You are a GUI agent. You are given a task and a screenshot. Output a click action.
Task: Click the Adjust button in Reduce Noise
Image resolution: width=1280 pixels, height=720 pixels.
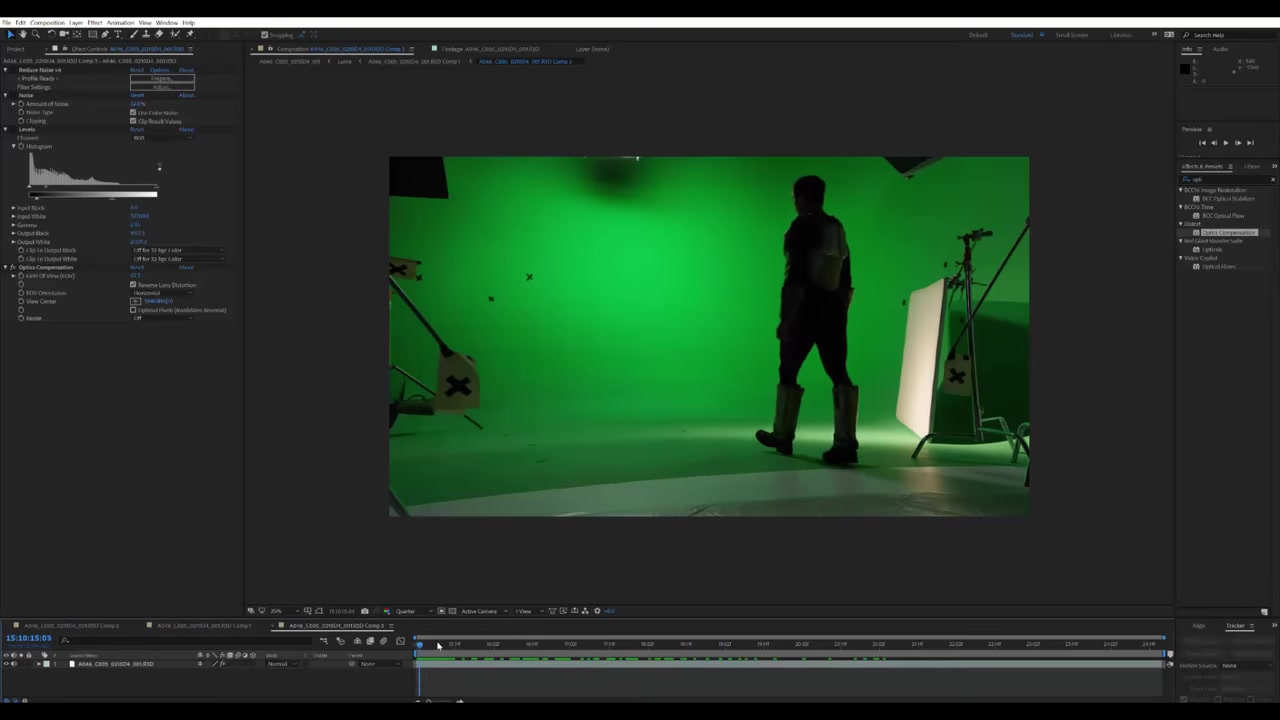162,87
